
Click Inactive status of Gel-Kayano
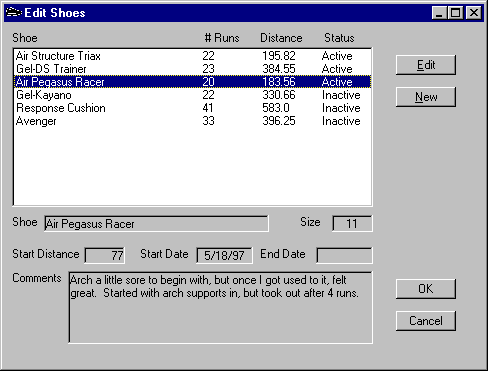pyautogui.click(x=341, y=95)
